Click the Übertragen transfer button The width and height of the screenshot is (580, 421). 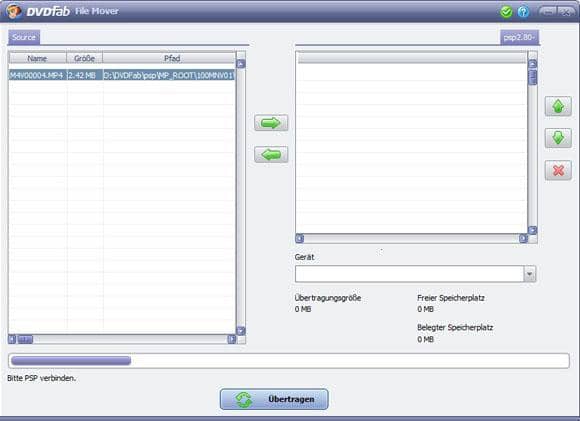[x=274, y=399]
